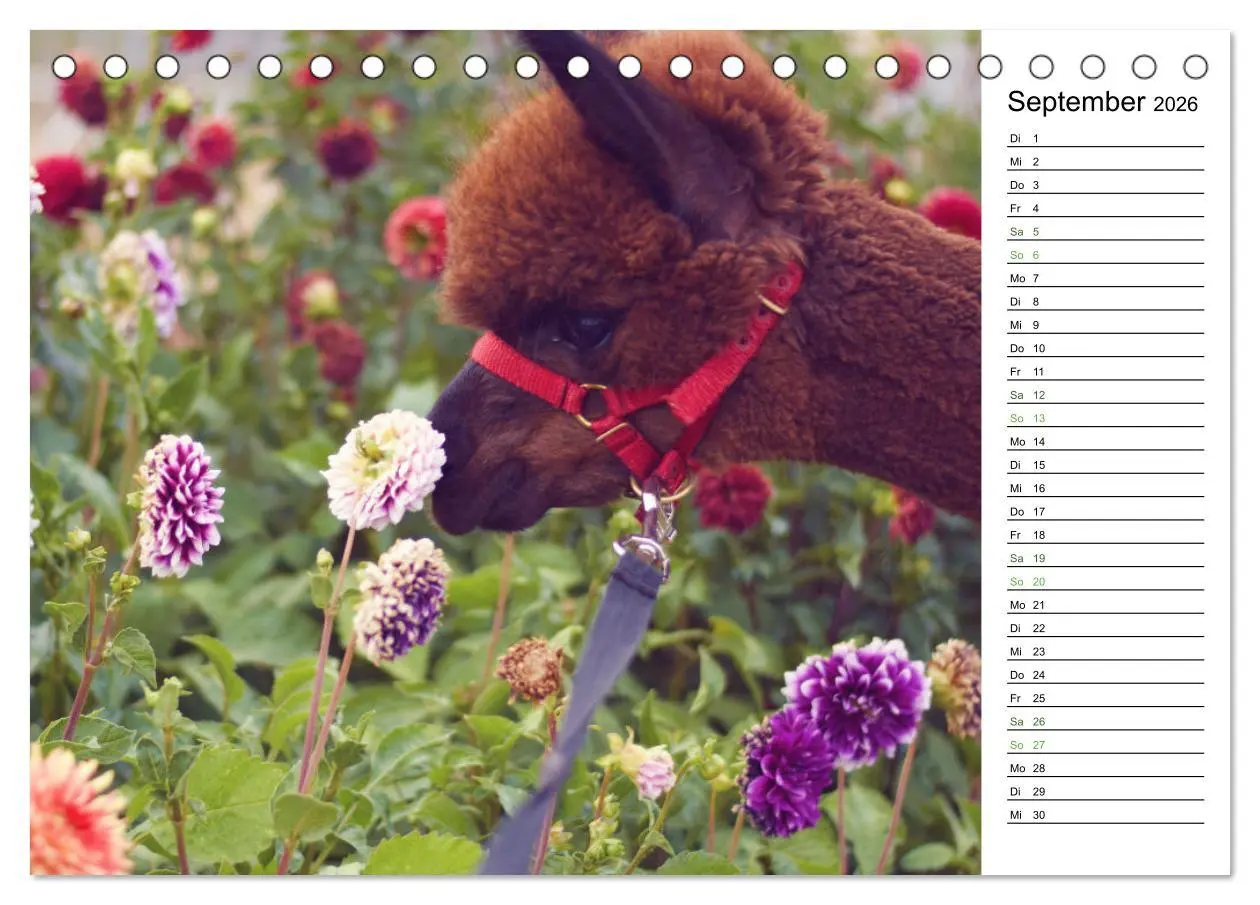Viewport: 1260px width, 905px height.
Task: Click the Mo 21 date row
Action: coord(1105,605)
